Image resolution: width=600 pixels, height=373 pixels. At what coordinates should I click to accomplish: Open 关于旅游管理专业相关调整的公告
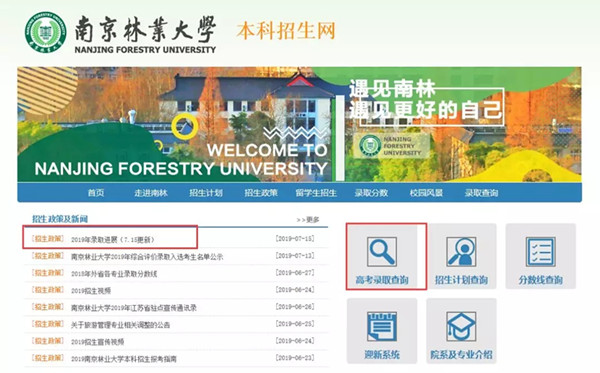coord(121,325)
